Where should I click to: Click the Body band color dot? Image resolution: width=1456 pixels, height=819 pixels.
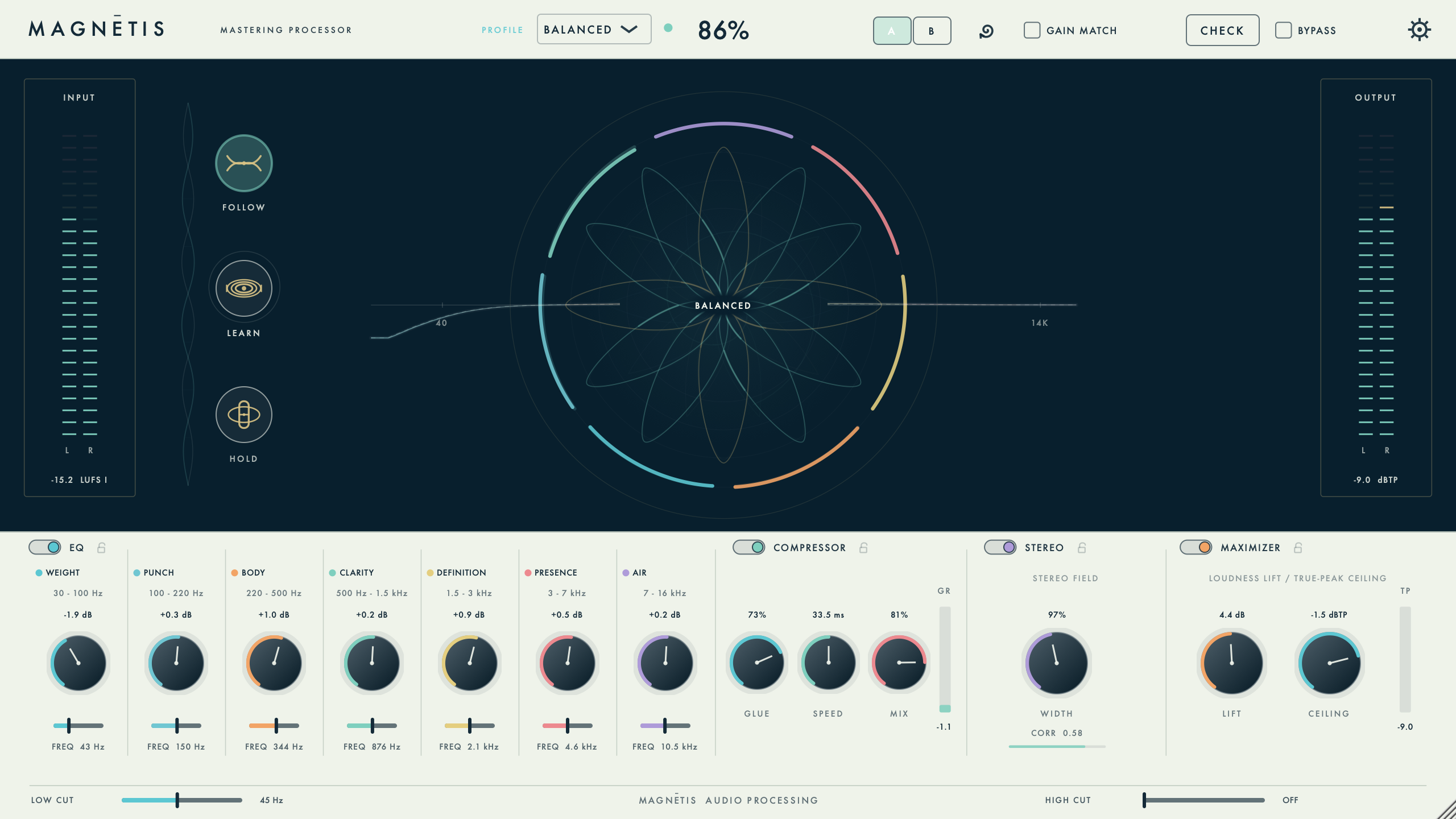[x=234, y=573]
